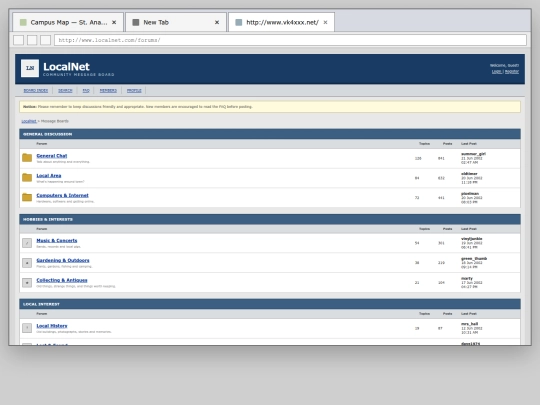Click the Register link in the header

point(512,72)
